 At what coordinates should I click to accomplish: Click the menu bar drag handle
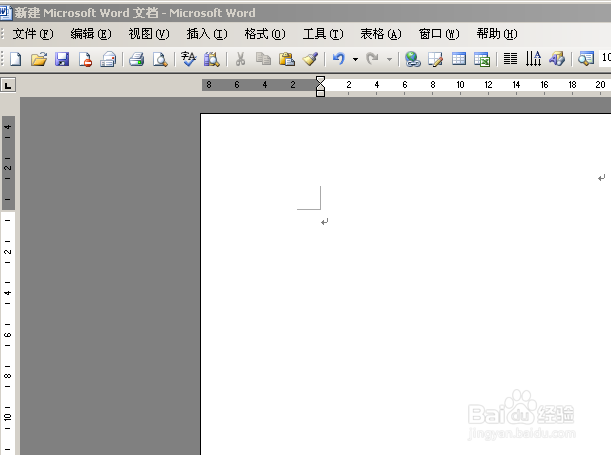pyautogui.click(x=3, y=34)
